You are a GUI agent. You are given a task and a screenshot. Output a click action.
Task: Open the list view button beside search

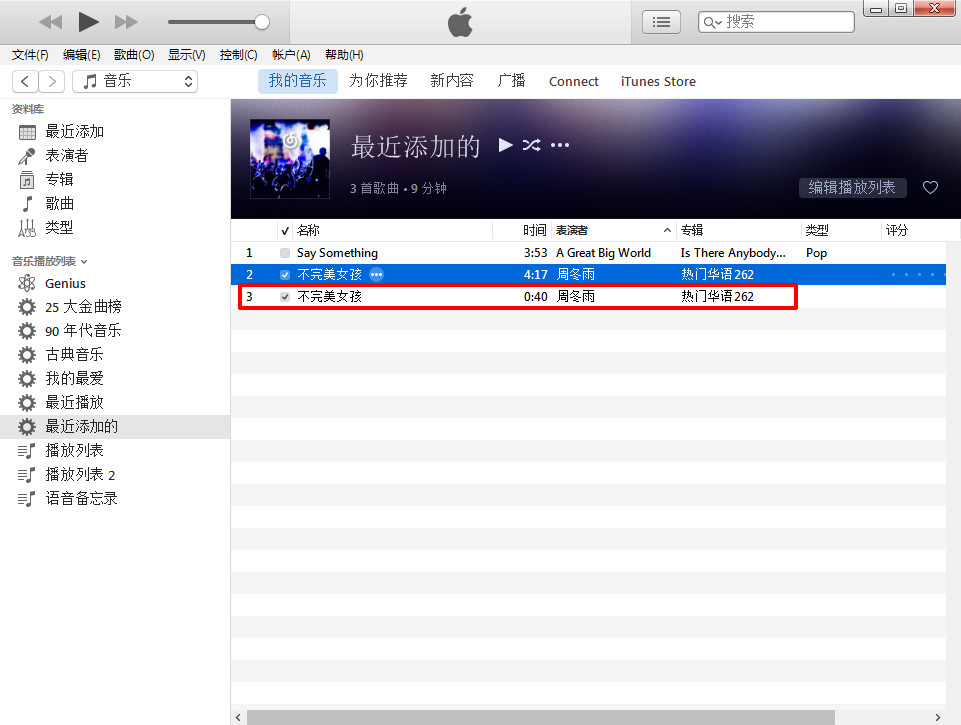click(661, 23)
